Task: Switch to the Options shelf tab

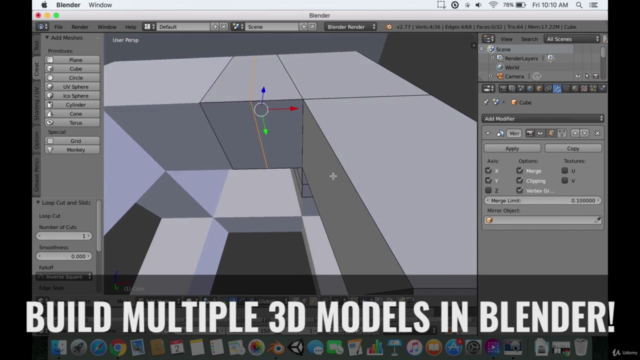Action: click(x=37, y=140)
